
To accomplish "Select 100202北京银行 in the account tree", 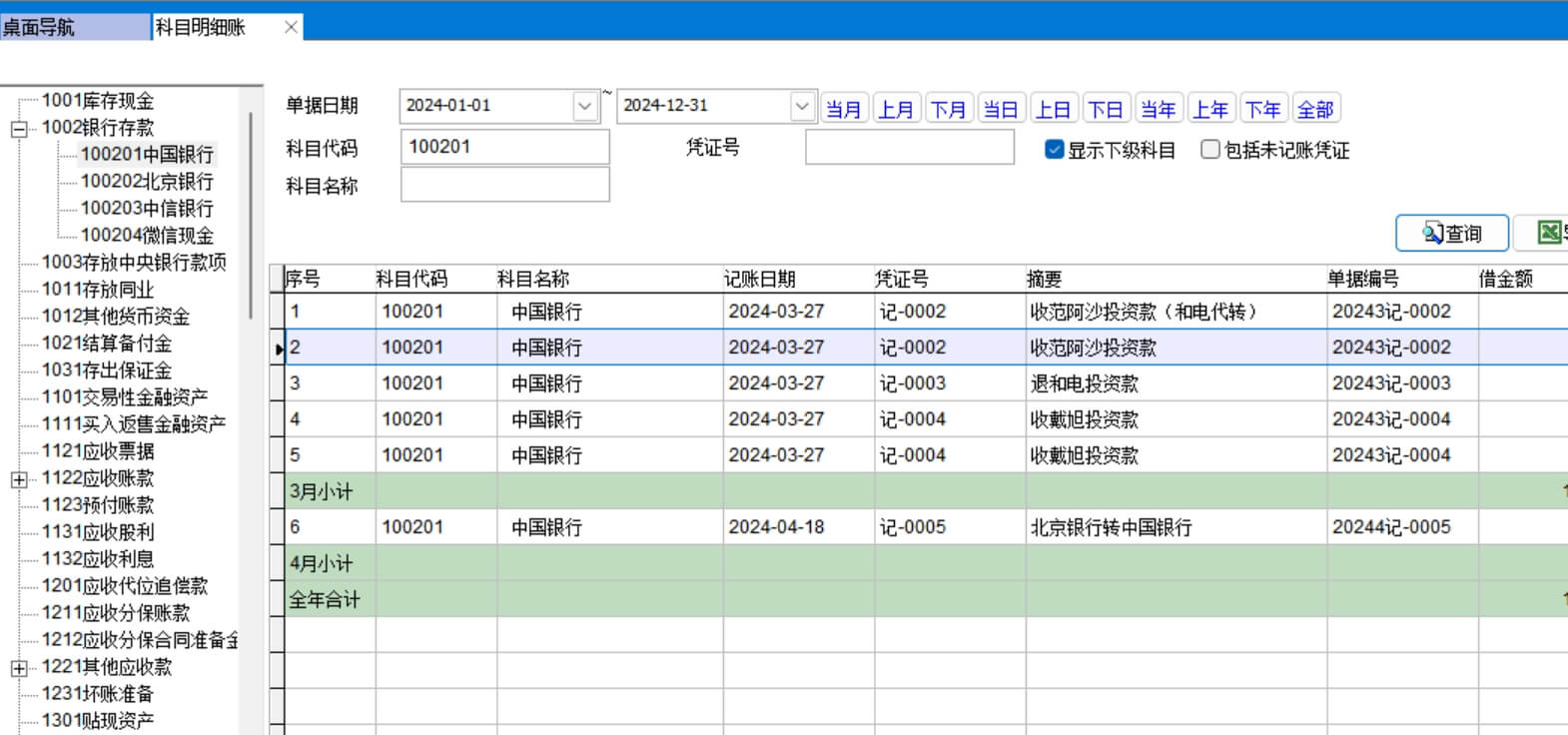I will point(147,182).
